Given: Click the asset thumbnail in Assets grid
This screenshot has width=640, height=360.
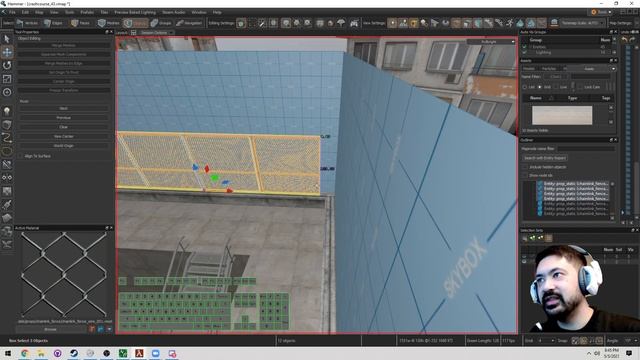Looking at the screenshot, I should coord(562,116).
